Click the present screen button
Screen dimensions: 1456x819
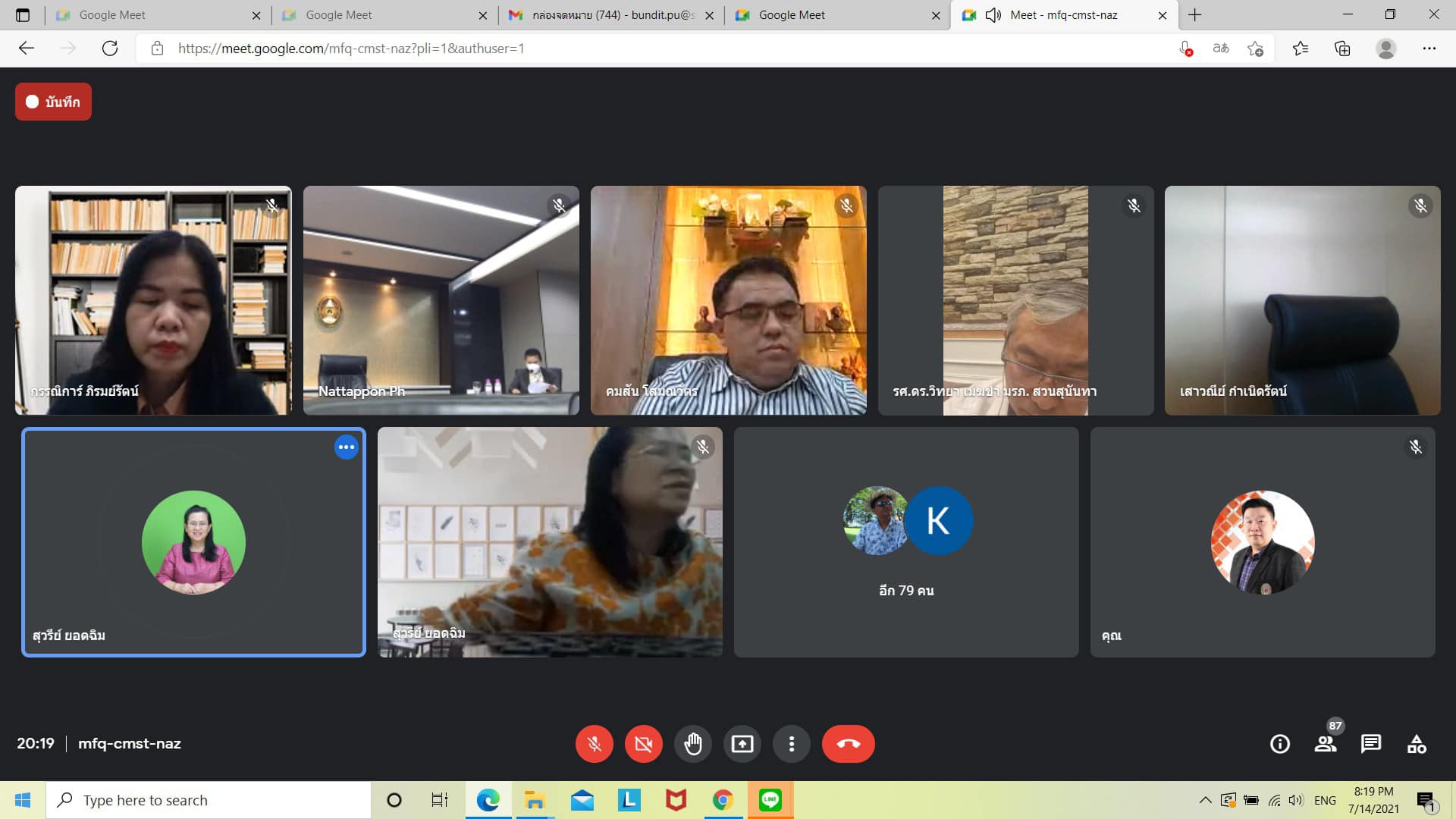(x=742, y=744)
